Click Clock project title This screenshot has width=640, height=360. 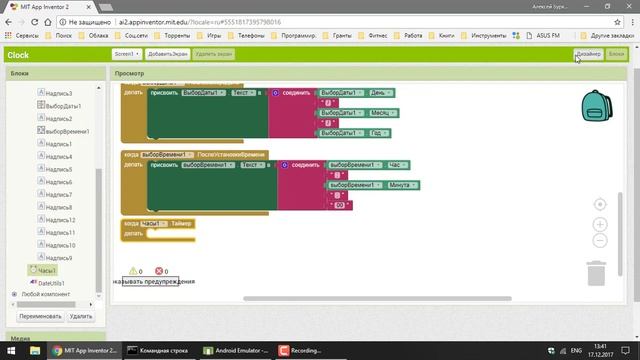coord(18,55)
